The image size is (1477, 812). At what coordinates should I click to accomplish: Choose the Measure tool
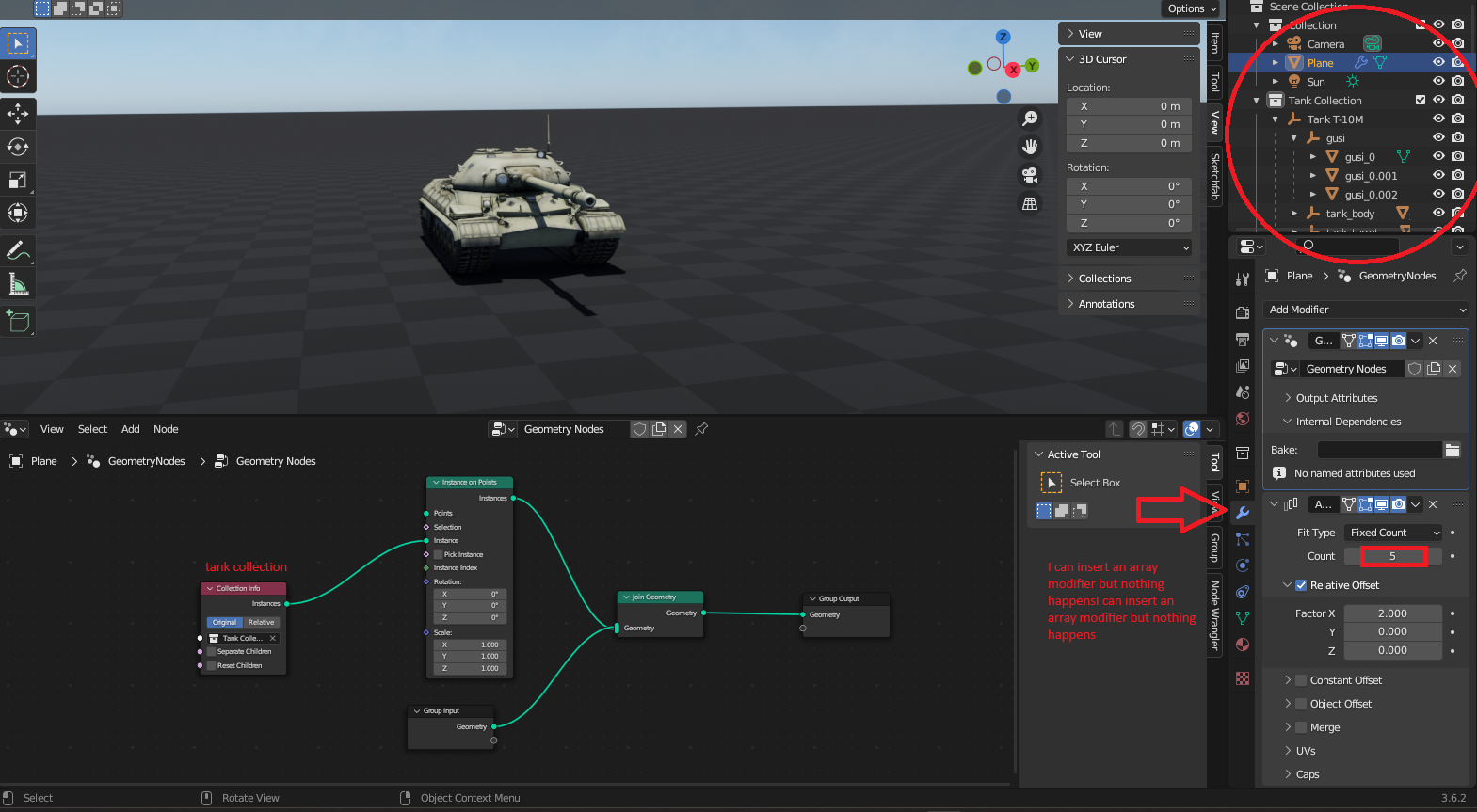click(18, 283)
